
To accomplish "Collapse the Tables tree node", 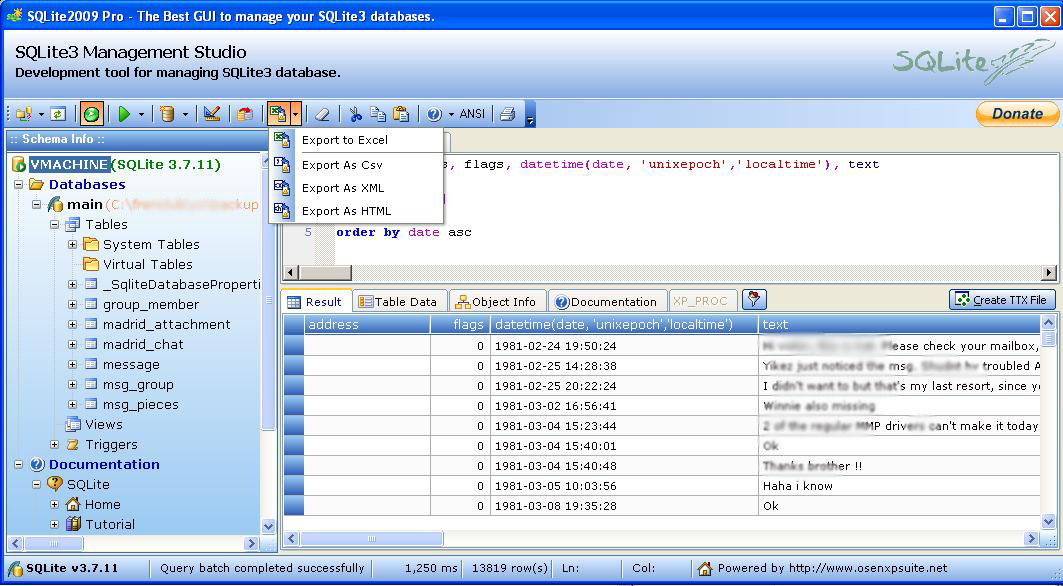I will click(54, 224).
